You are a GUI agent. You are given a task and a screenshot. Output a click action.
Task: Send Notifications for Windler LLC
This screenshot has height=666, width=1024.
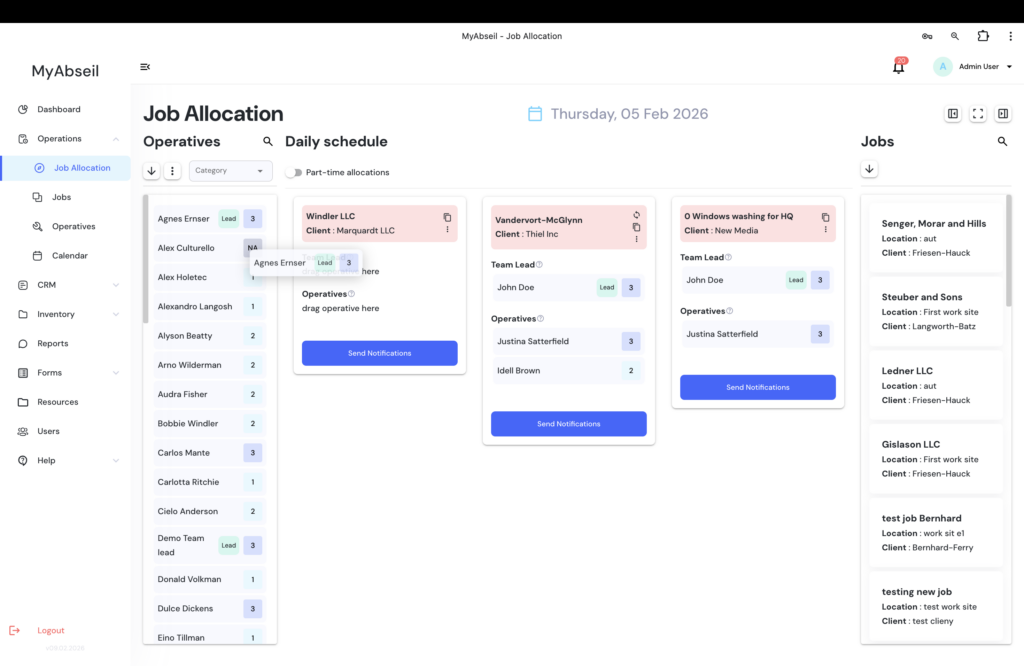pos(379,353)
